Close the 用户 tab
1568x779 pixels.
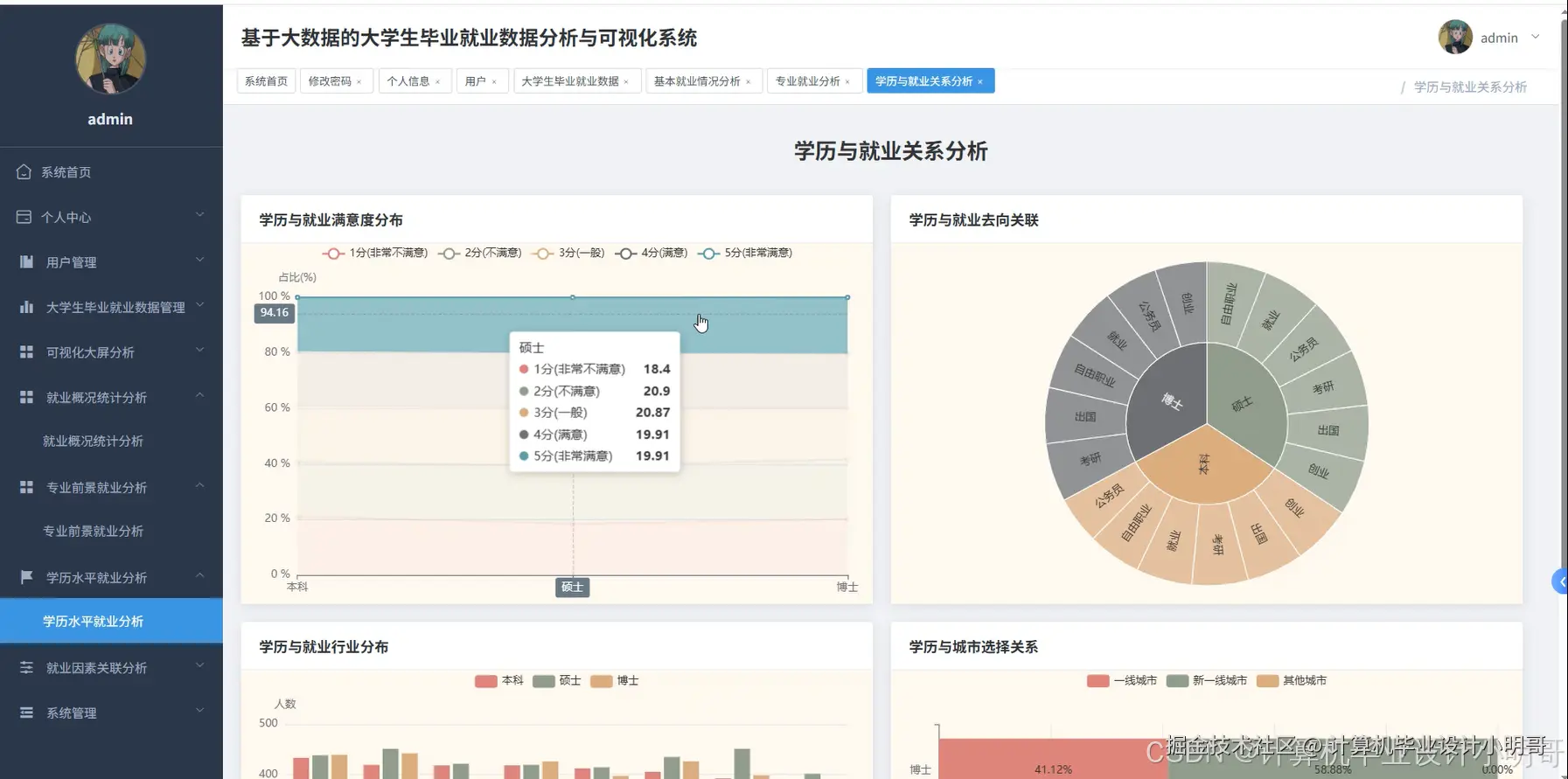pos(494,82)
